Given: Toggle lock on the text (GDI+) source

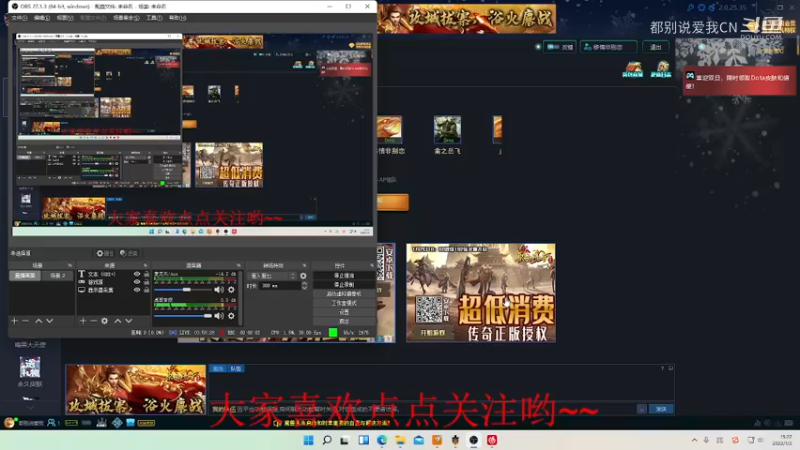Looking at the screenshot, I should (146, 274).
